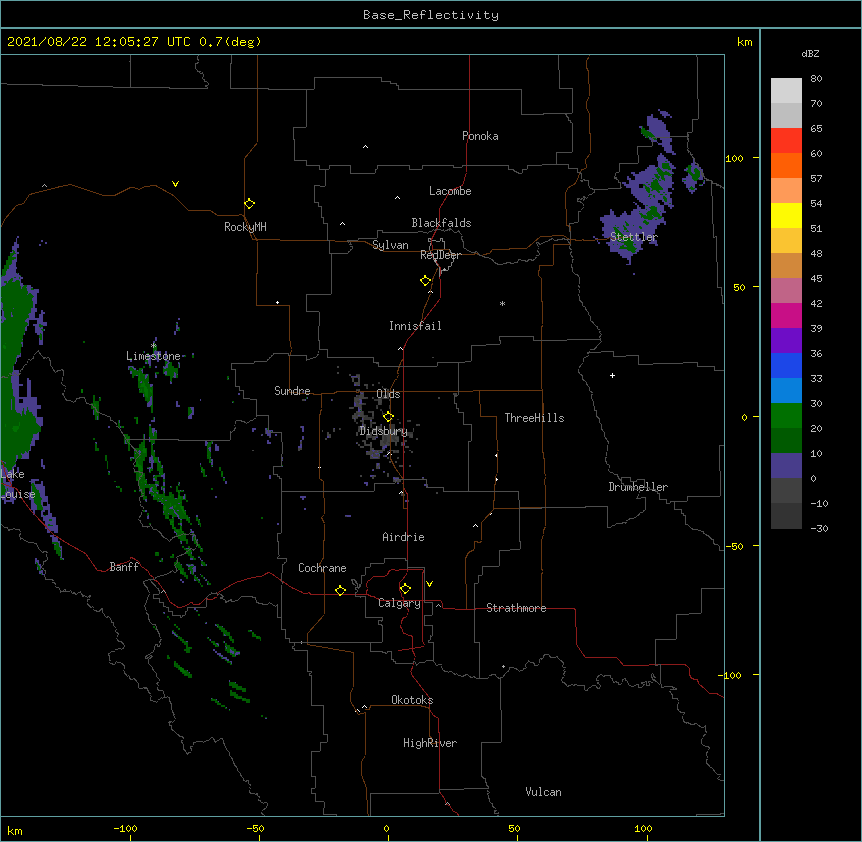Screen dimensions: 862x842
Task: Click the Okotoks town label
Action: click(412, 700)
